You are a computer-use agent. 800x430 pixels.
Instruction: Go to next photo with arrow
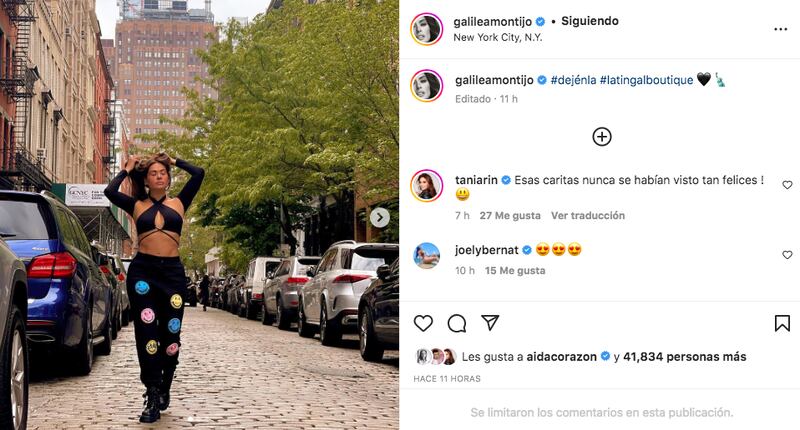380,218
